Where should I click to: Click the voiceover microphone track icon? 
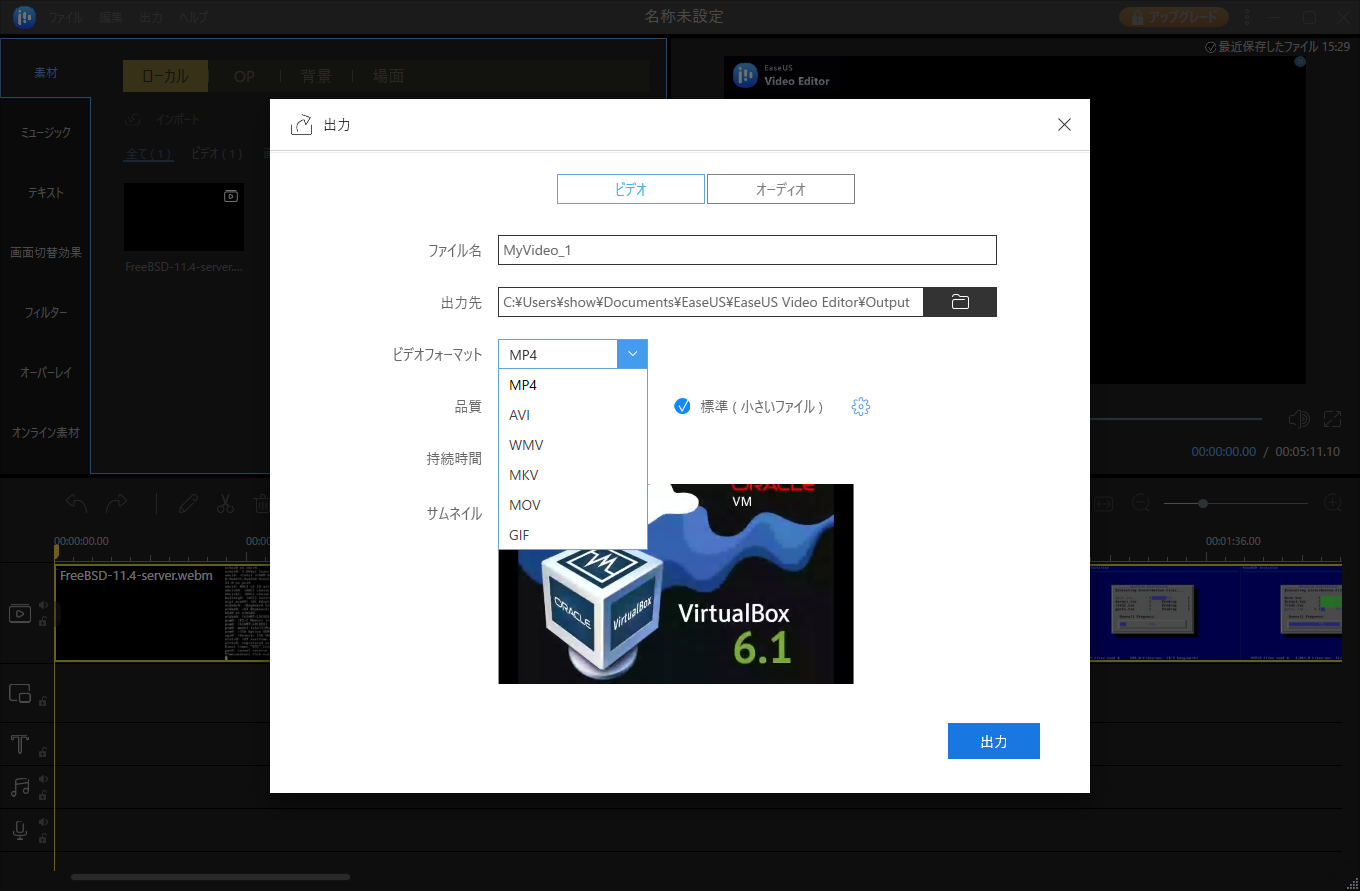(19, 830)
